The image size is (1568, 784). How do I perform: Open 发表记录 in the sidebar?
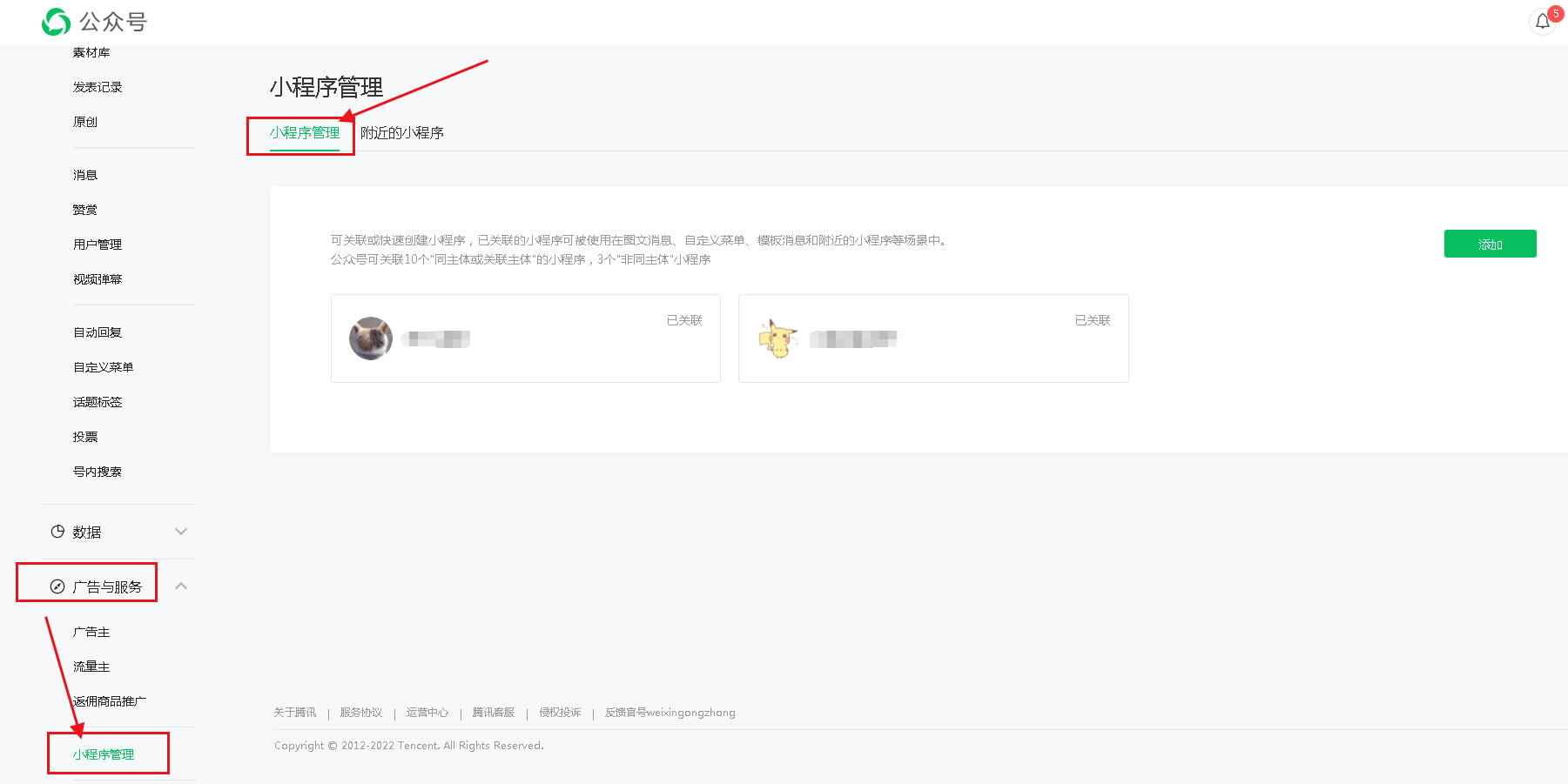pos(98,87)
